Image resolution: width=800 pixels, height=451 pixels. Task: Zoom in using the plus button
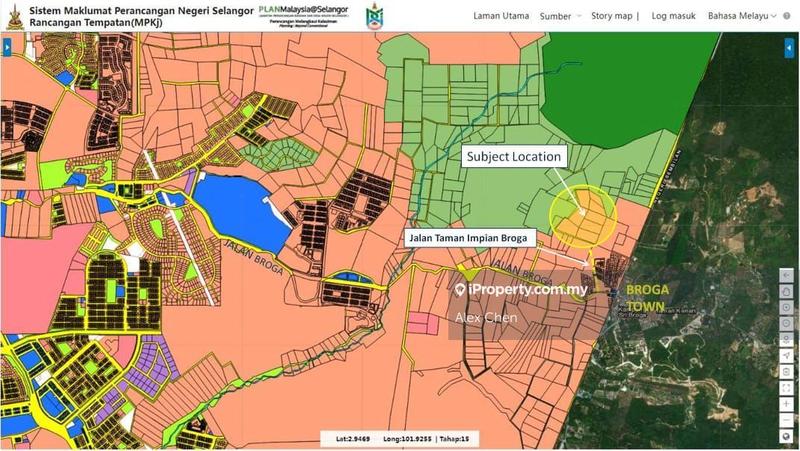click(787, 403)
